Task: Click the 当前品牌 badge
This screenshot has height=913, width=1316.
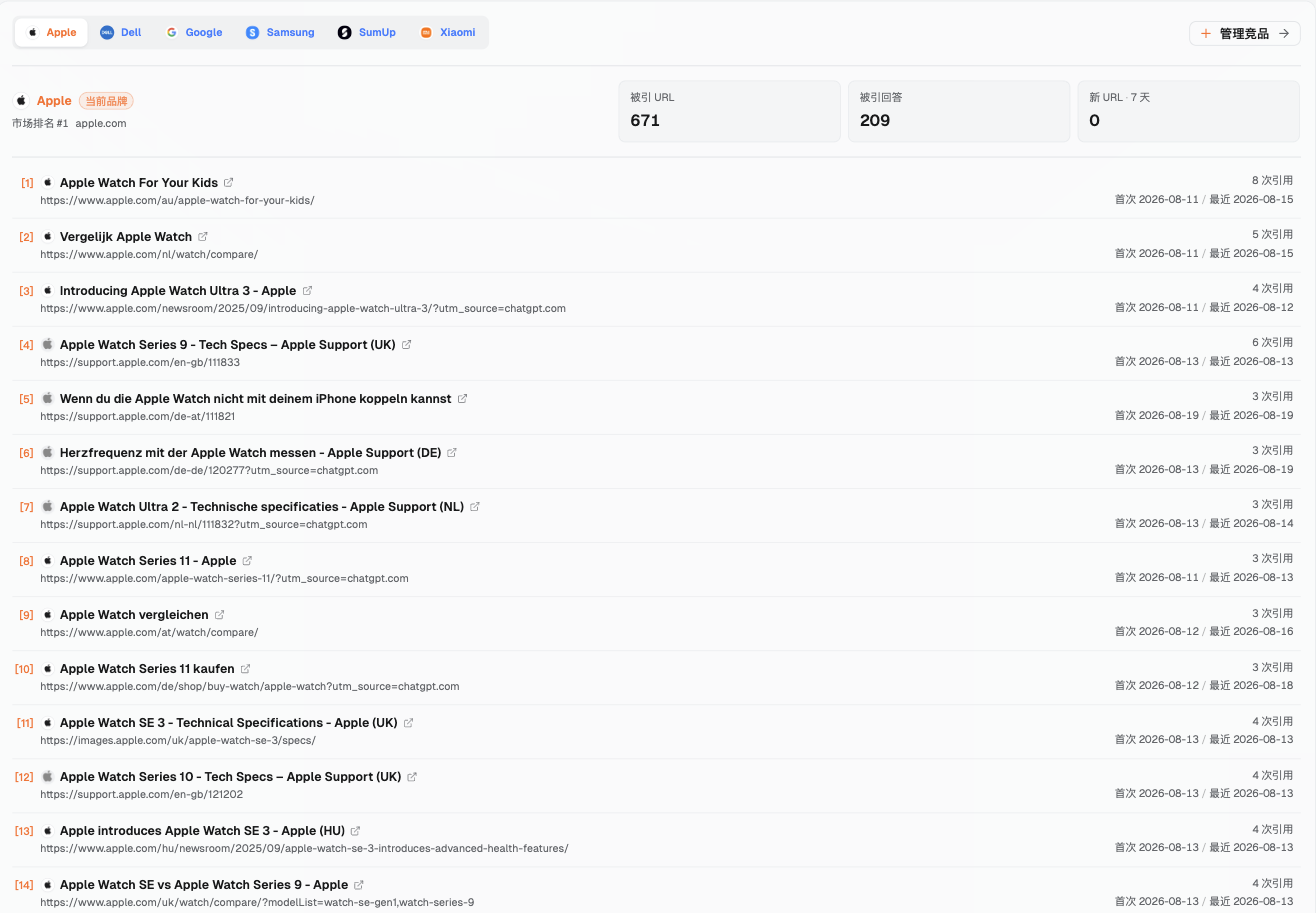Action: [x=106, y=101]
